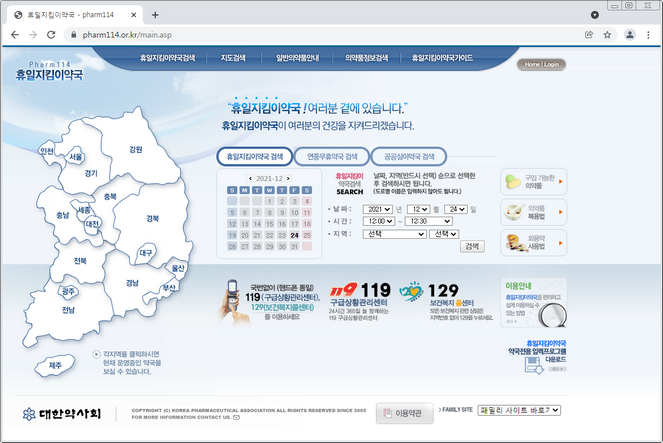Click calendar date 31
663x443 pixels.
point(294,246)
